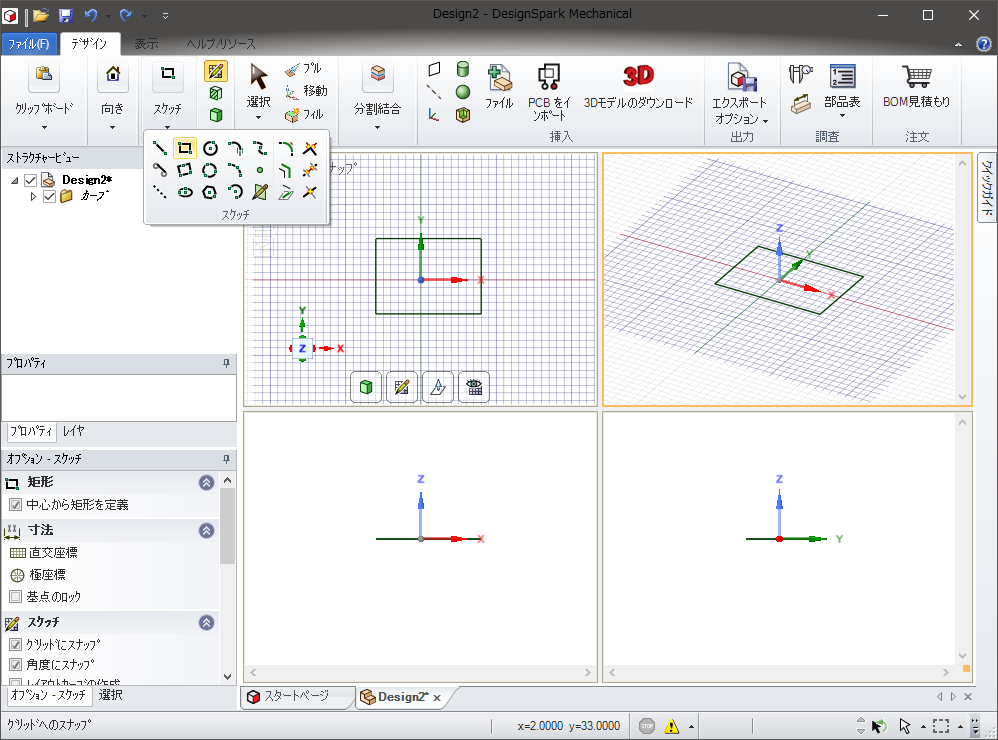The width and height of the screenshot is (998, 740).
Task: Click the 3D mode button in viewport
Action: (366, 387)
